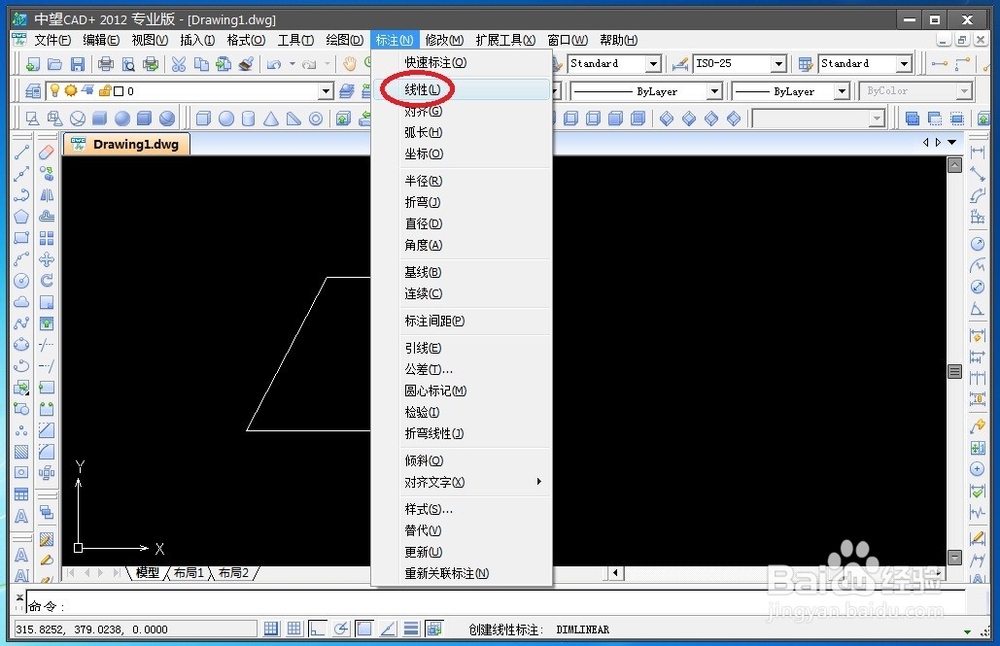Toggle Polar tracking in status bar

point(341,629)
